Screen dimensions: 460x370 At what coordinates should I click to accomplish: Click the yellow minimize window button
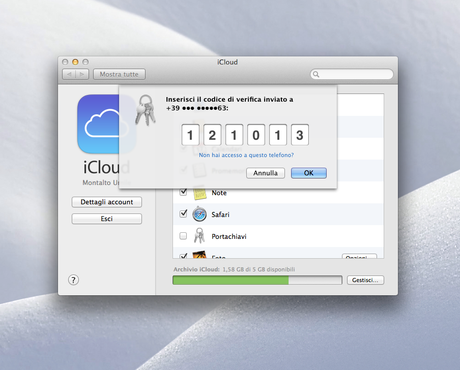75,62
